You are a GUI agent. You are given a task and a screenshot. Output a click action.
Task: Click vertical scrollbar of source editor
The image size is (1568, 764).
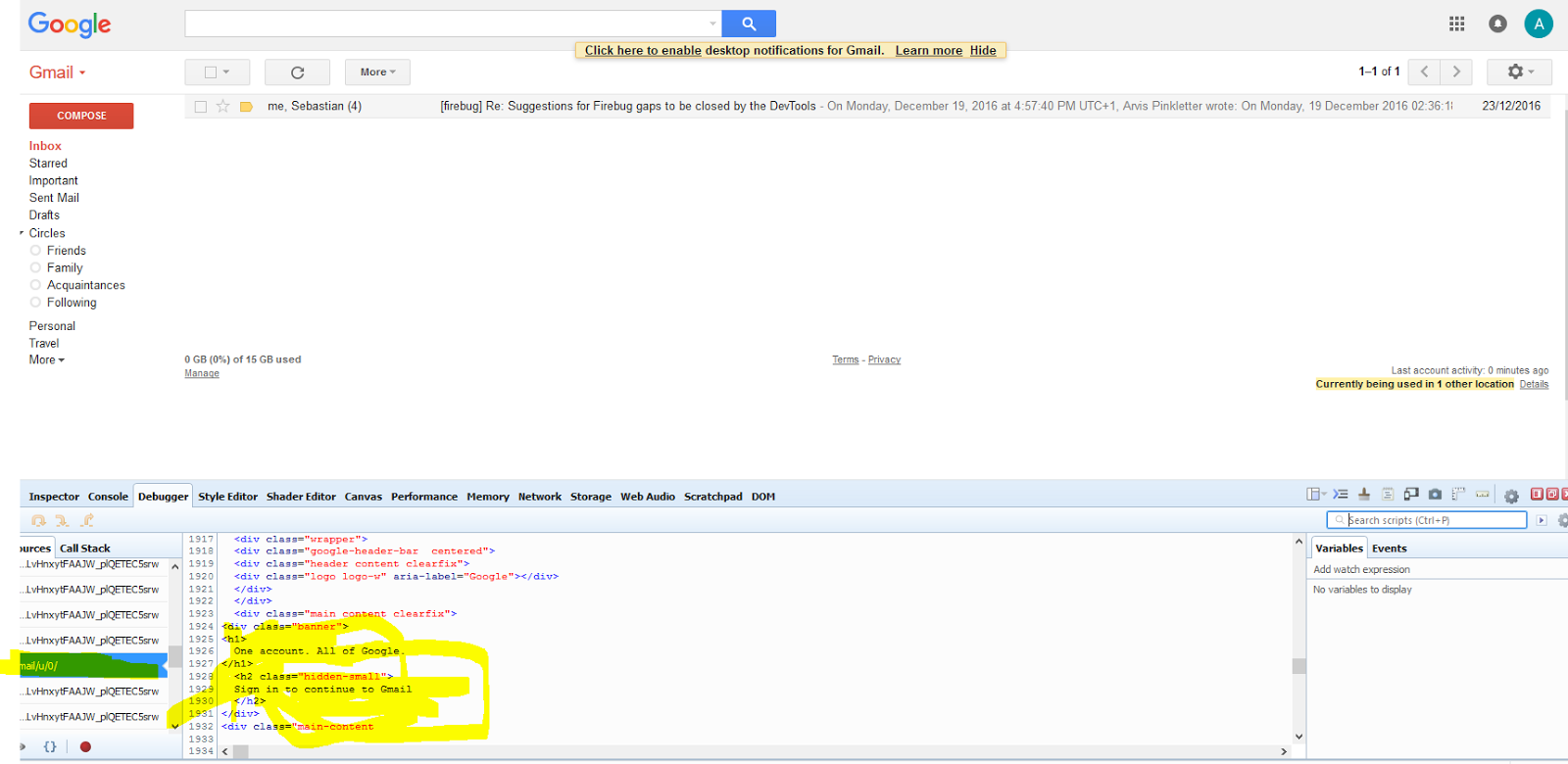coord(1298,666)
